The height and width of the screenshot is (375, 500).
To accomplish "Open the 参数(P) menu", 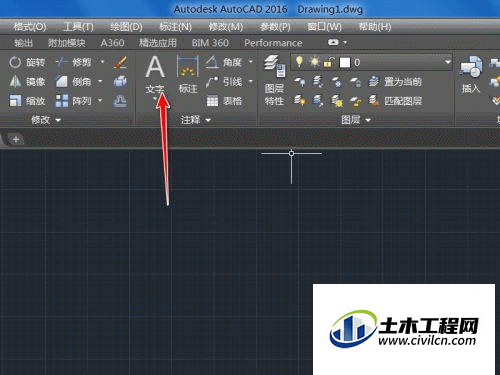I will (x=275, y=27).
